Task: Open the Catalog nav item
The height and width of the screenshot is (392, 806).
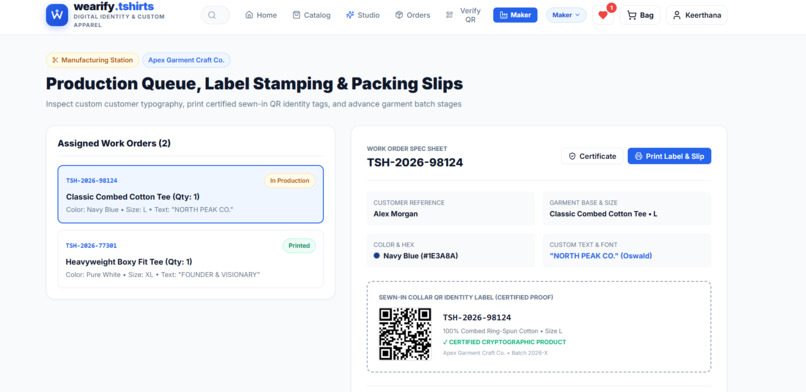Action: pyautogui.click(x=312, y=15)
